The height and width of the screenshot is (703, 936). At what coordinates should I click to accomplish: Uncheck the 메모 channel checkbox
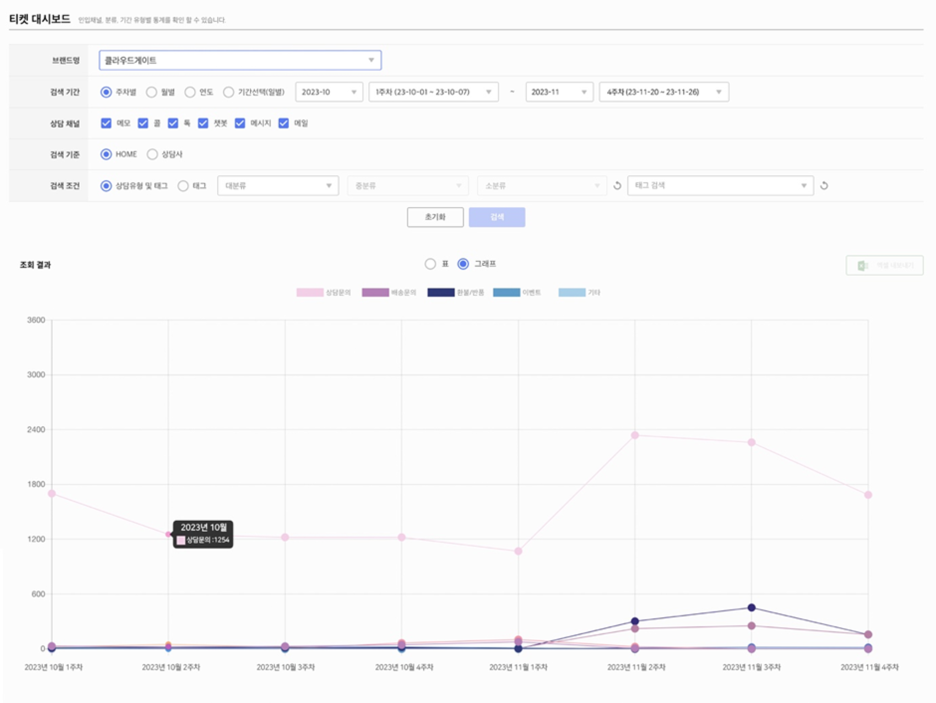106,123
